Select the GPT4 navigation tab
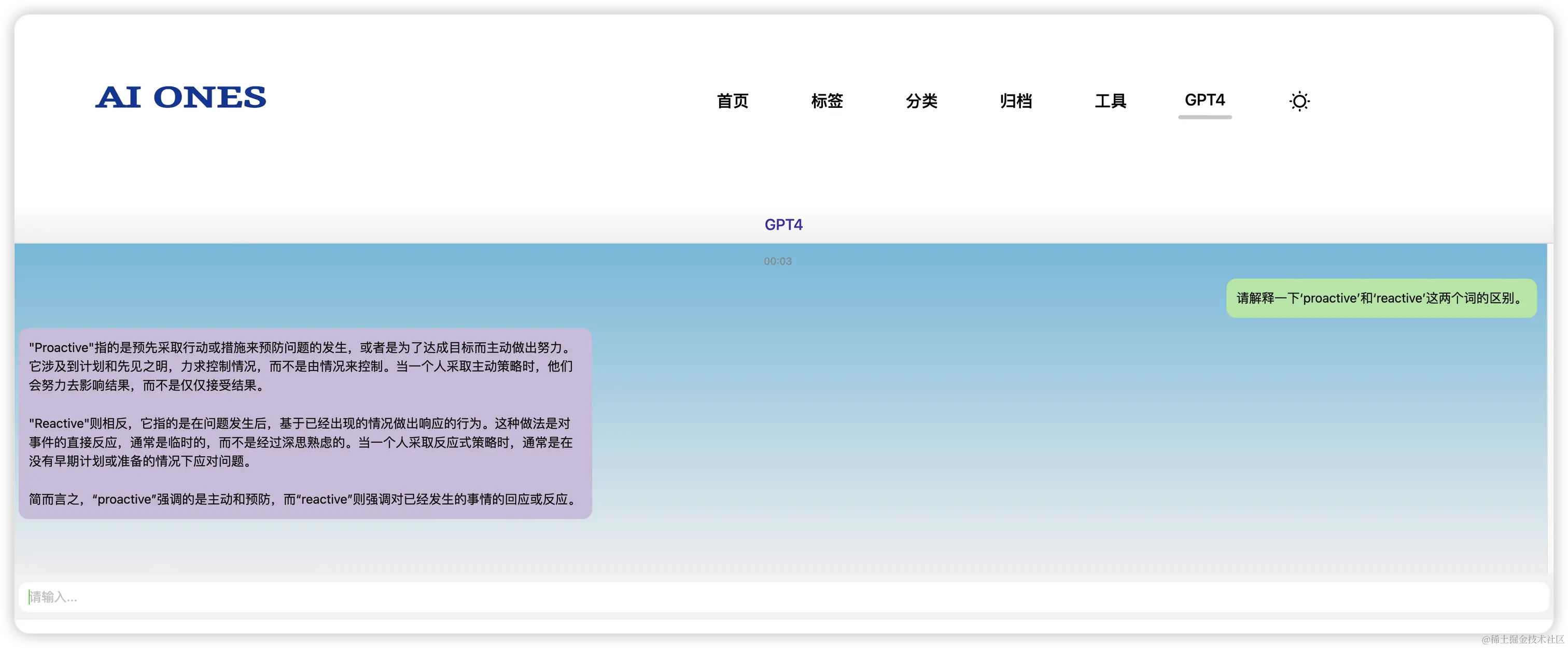1568x648 pixels. (1204, 100)
